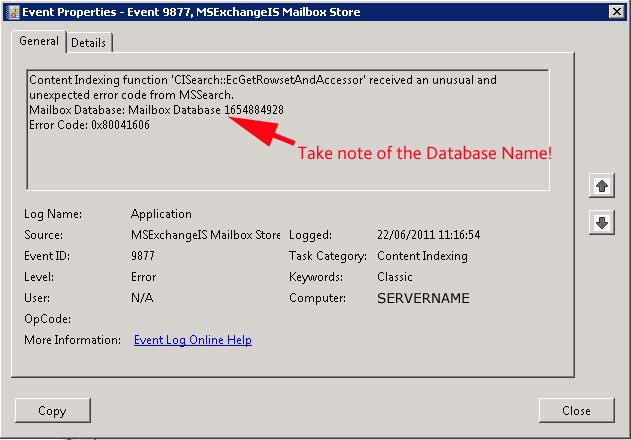Viewport: 631px width, 440px height.
Task: Click the Event ID value '9877'
Action: [x=143, y=256]
